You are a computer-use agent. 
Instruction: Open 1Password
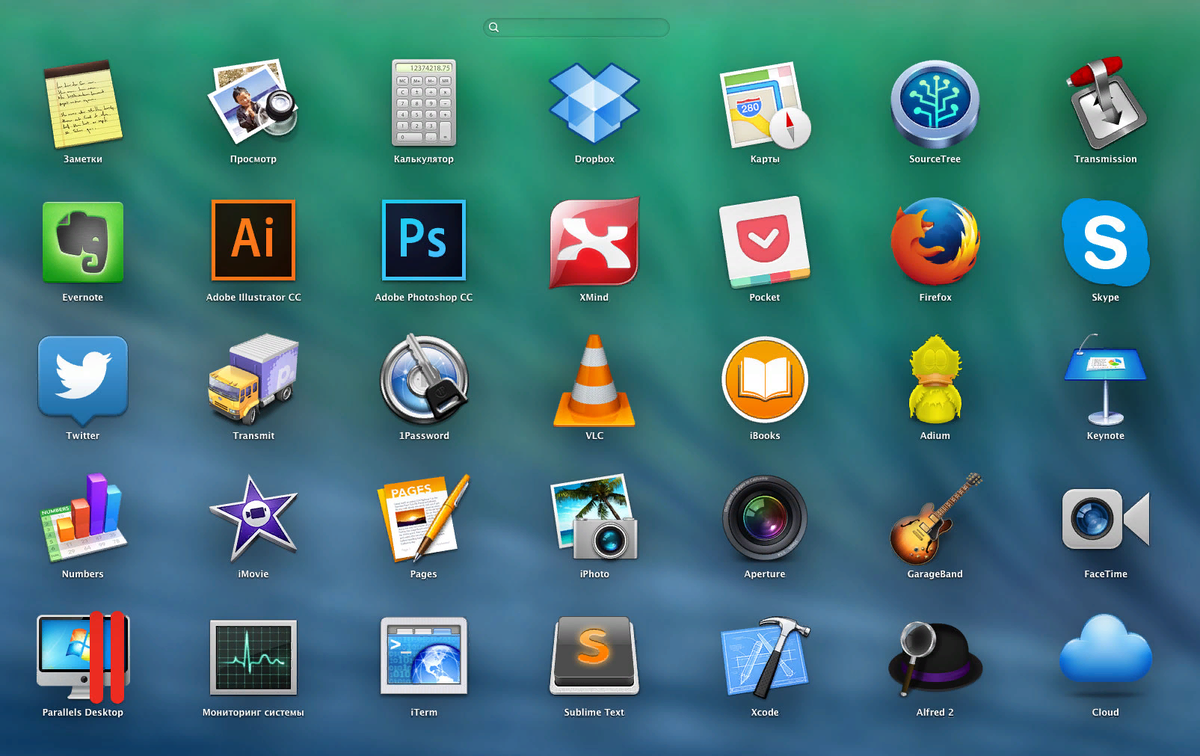tap(423, 380)
